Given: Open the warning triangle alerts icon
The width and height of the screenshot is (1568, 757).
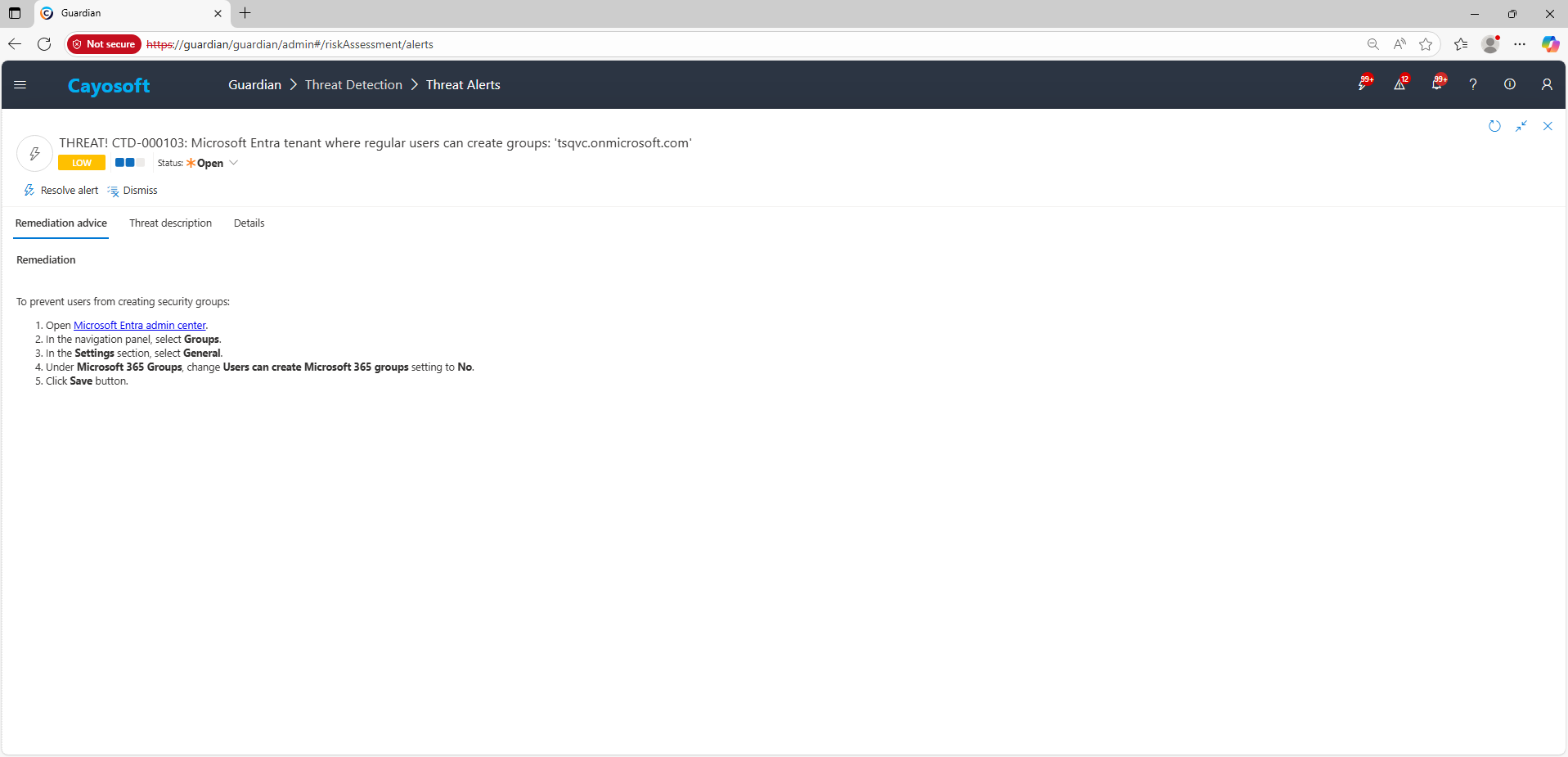Looking at the screenshot, I should tap(1400, 84).
